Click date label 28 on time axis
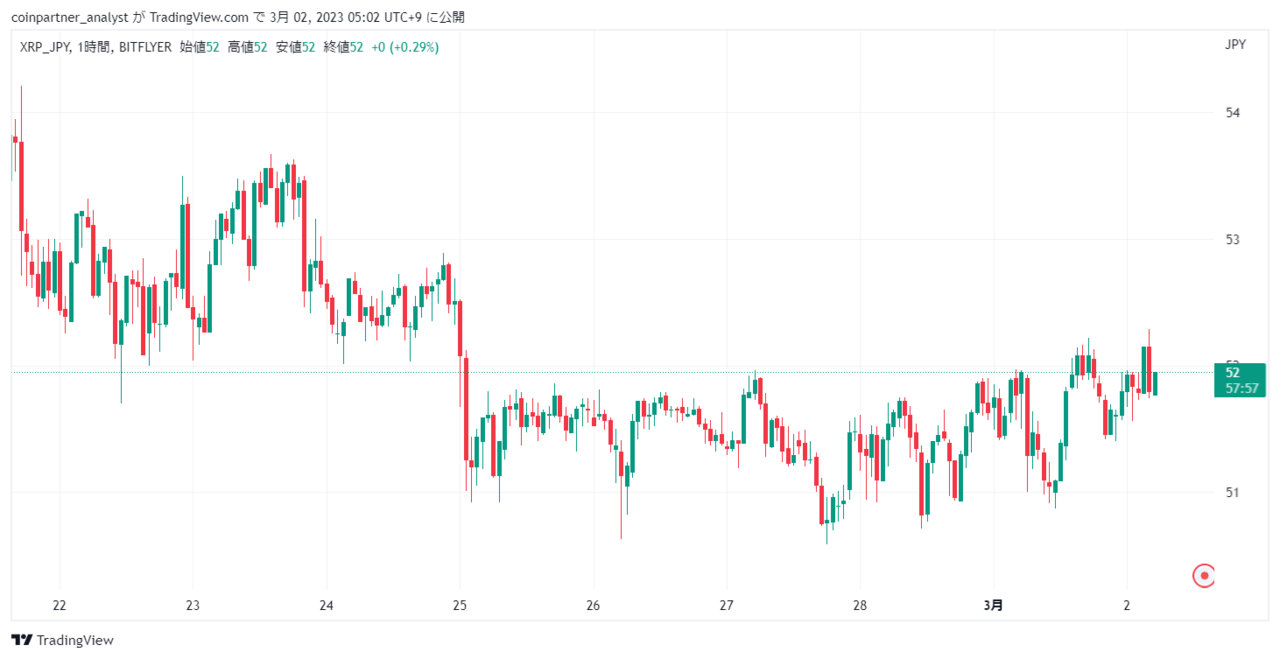The width and height of the screenshot is (1280, 659). pyautogui.click(x=860, y=605)
